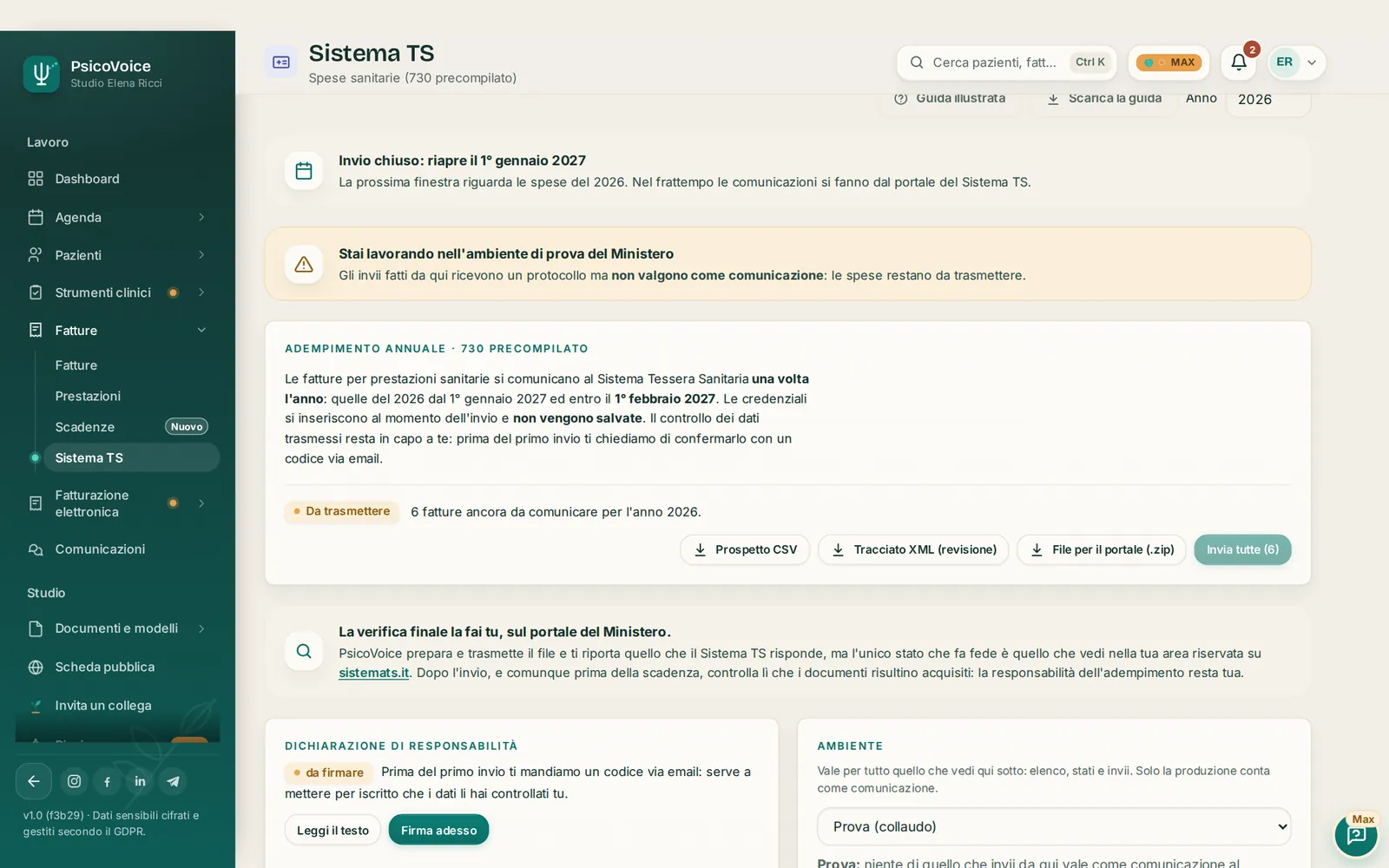This screenshot has width=1389, height=868.
Task: Expand the Agenda menu chevron
Action: [x=201, y=217]
